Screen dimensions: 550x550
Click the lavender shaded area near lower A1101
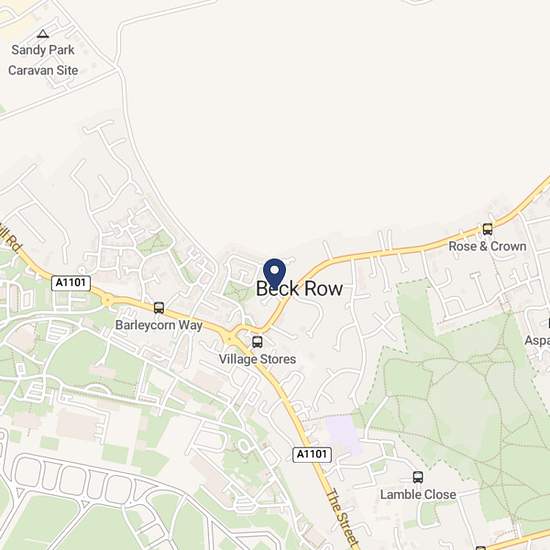point(343,435)
